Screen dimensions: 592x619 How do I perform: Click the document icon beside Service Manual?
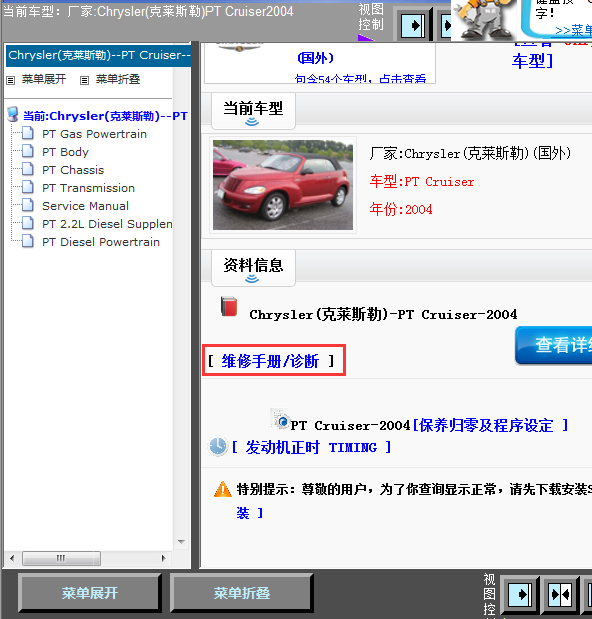28,205
